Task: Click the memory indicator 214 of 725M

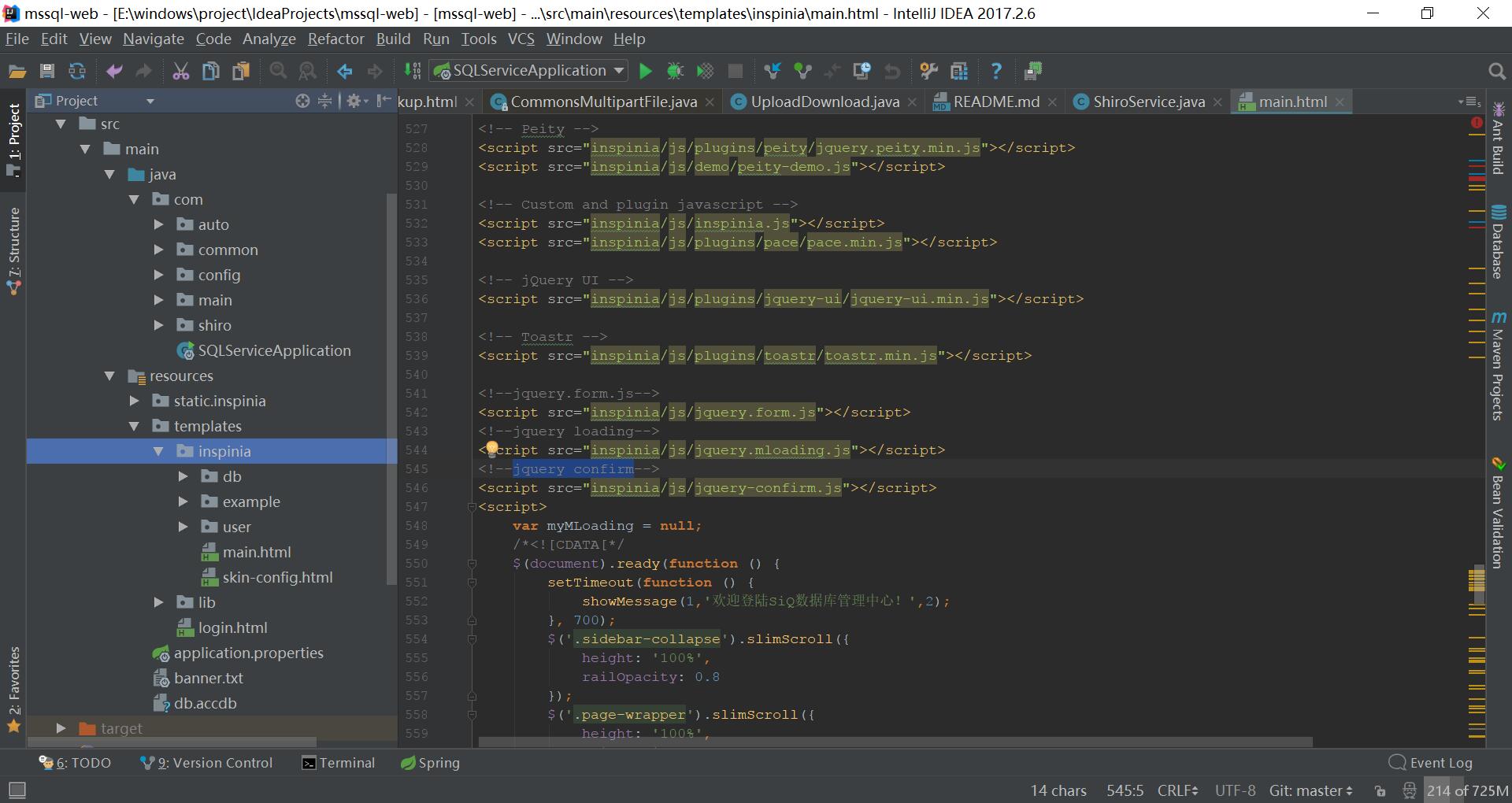Action: coord(1467,790)
